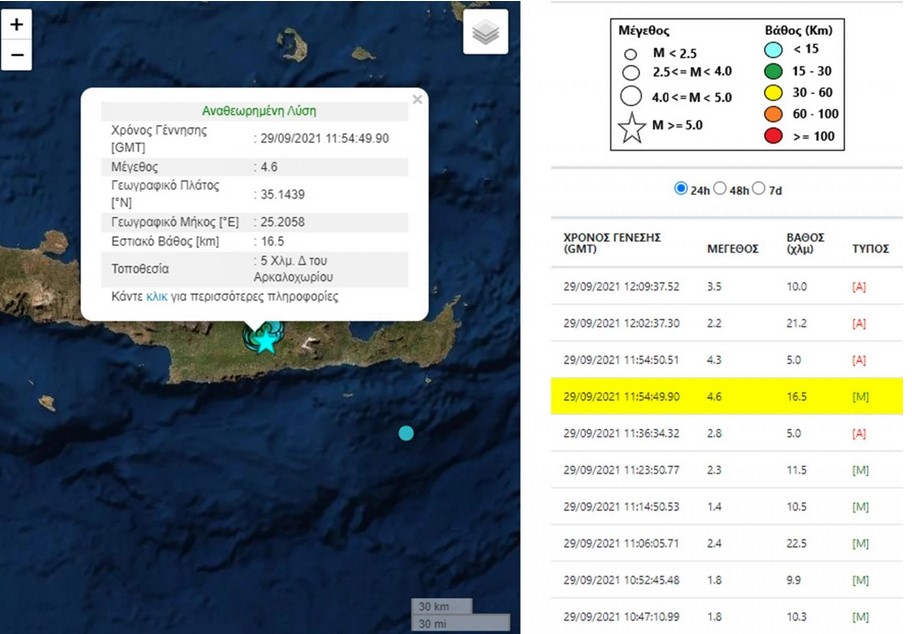Click the 'M < 2.5' legend circle
The height and width of the screenshot is (634, 912).
[x=630, y=55]
